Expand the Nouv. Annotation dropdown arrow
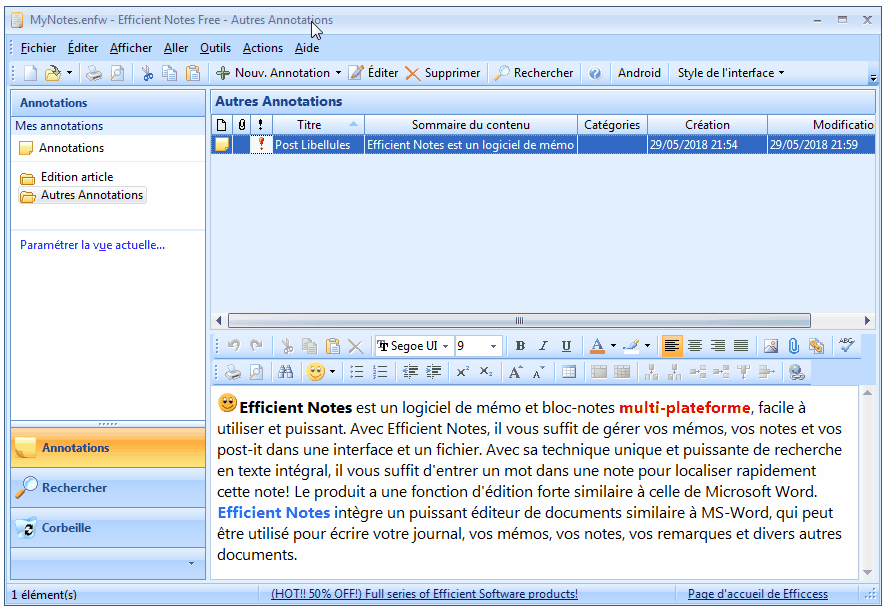The height and width of the screenshot is (609, 884). point(338,73)
